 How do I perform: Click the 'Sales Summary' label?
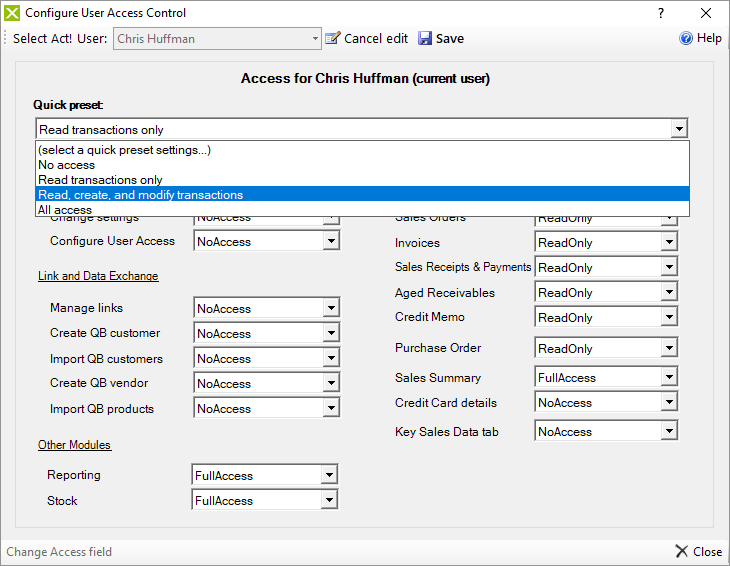(438, 377)
